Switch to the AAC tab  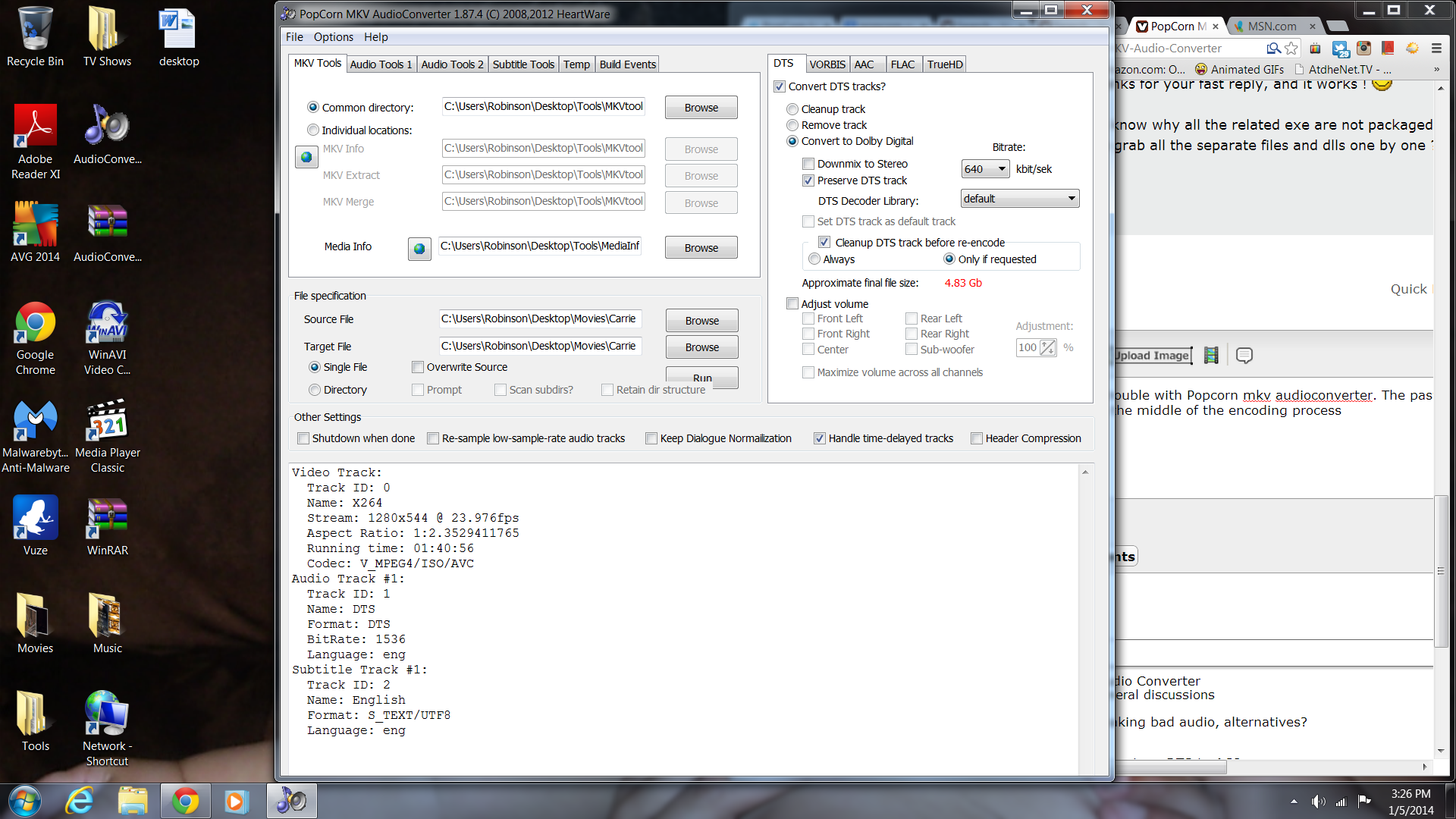tap(864, 64)
